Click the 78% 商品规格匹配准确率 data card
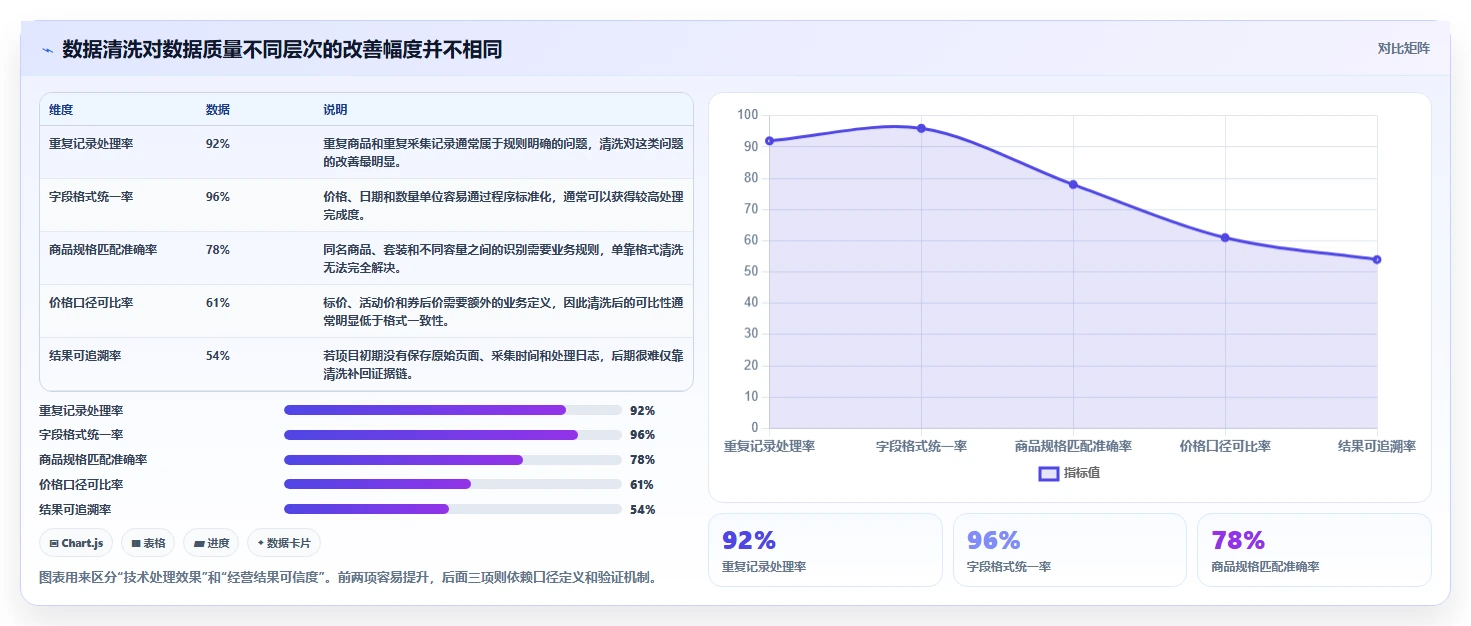 coord(1314,550)
